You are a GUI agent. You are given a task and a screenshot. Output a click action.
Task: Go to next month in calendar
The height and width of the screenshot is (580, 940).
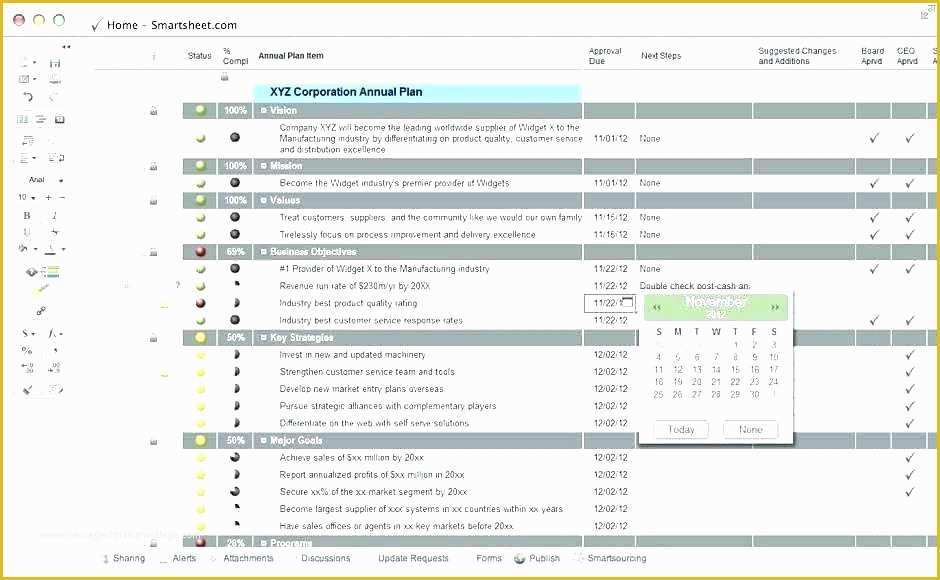775,307
